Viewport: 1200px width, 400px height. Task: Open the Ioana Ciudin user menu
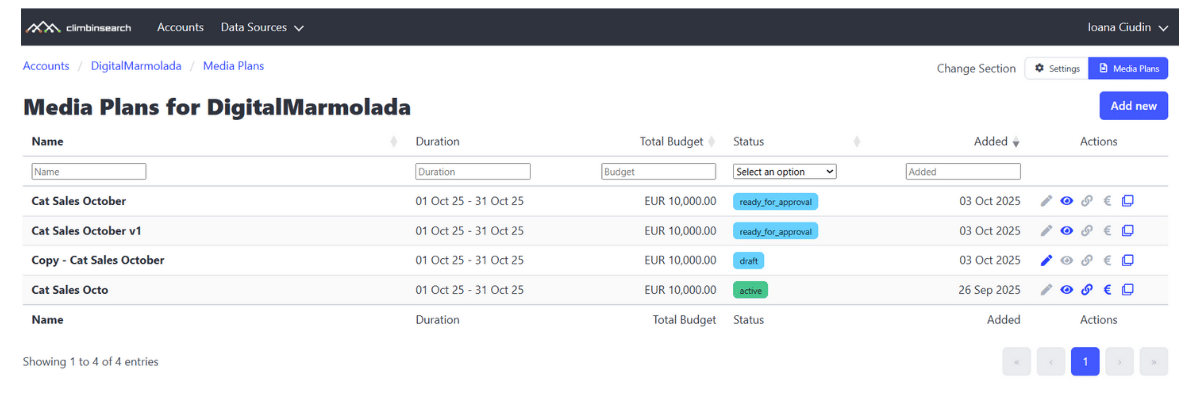click(1127, 27)
